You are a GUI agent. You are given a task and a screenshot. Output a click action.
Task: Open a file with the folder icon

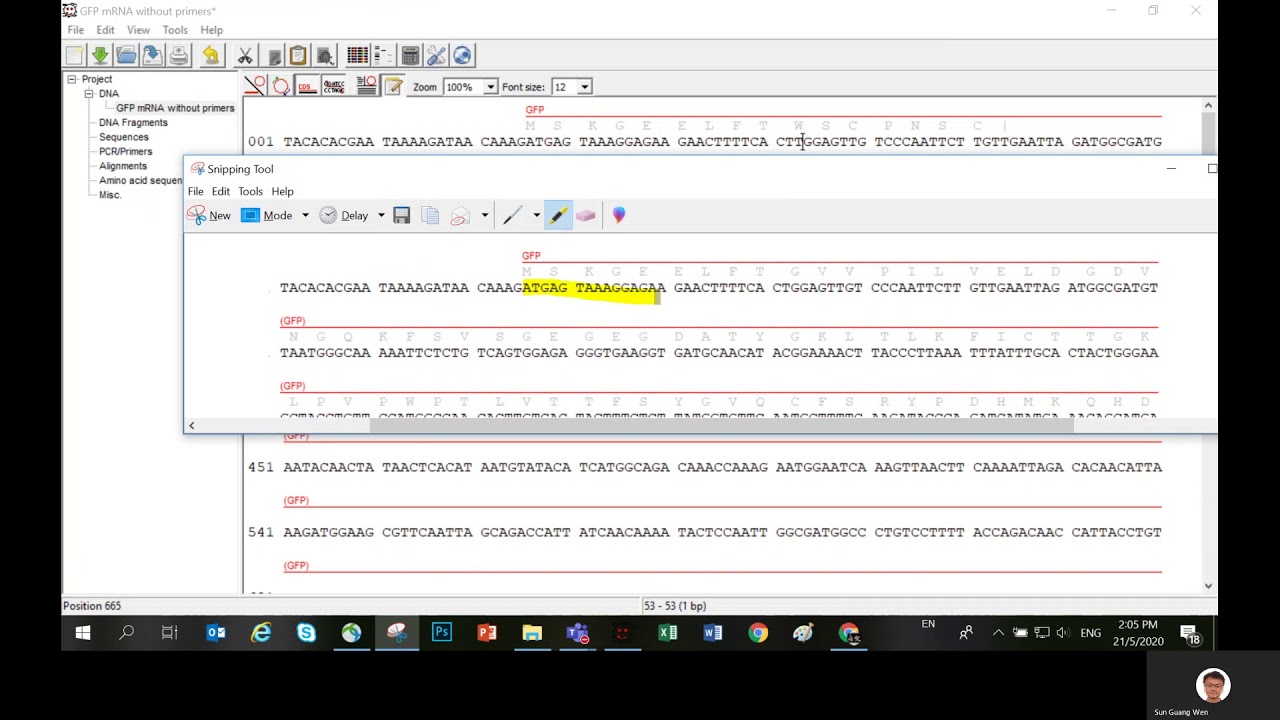[x=126, y=56]
